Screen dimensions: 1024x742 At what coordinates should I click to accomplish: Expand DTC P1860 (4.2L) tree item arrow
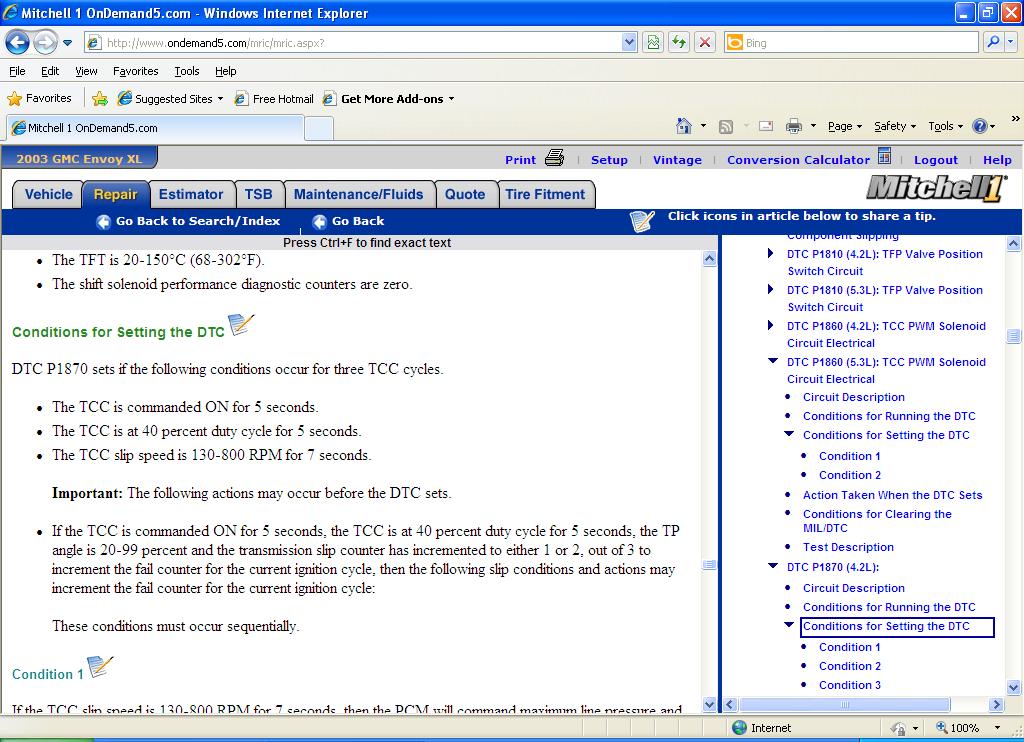click(x=771, y=325)
